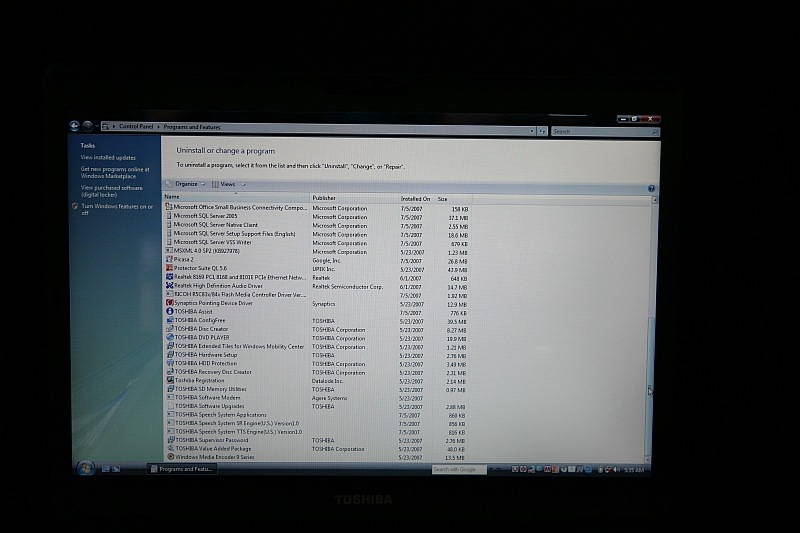Click the MSXML 4.0 SP2 program icon
The width and height of the screenshot is (800, 533).
[169, 250]
